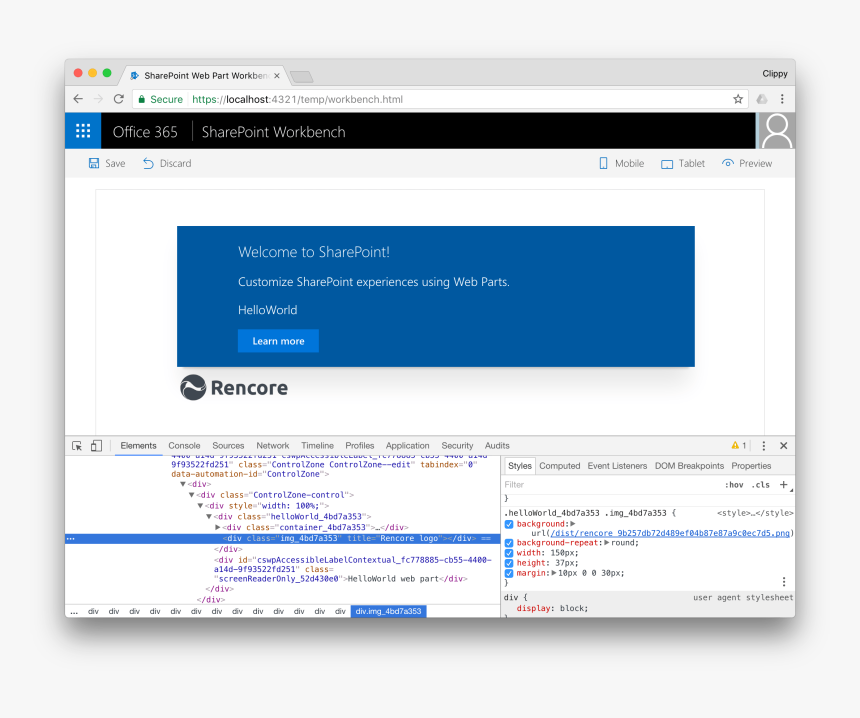Switch to Mobile preview

coord(621,163)
